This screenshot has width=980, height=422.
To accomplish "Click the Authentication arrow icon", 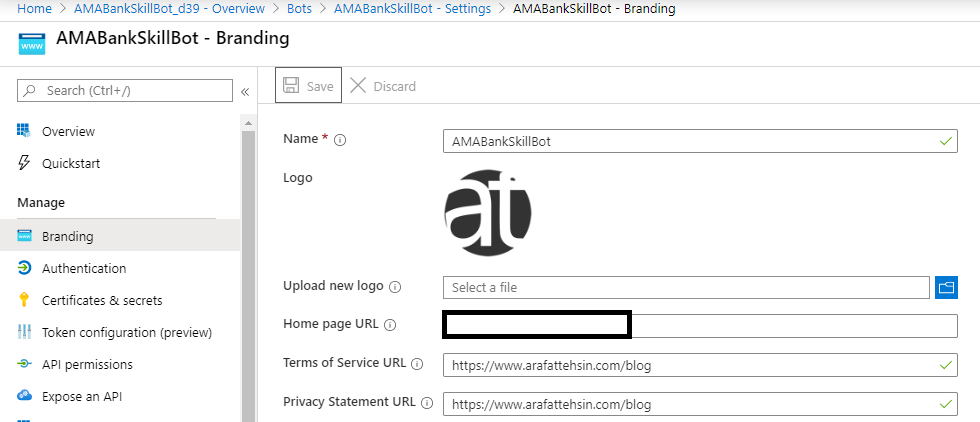I will (x=24, y=268).
